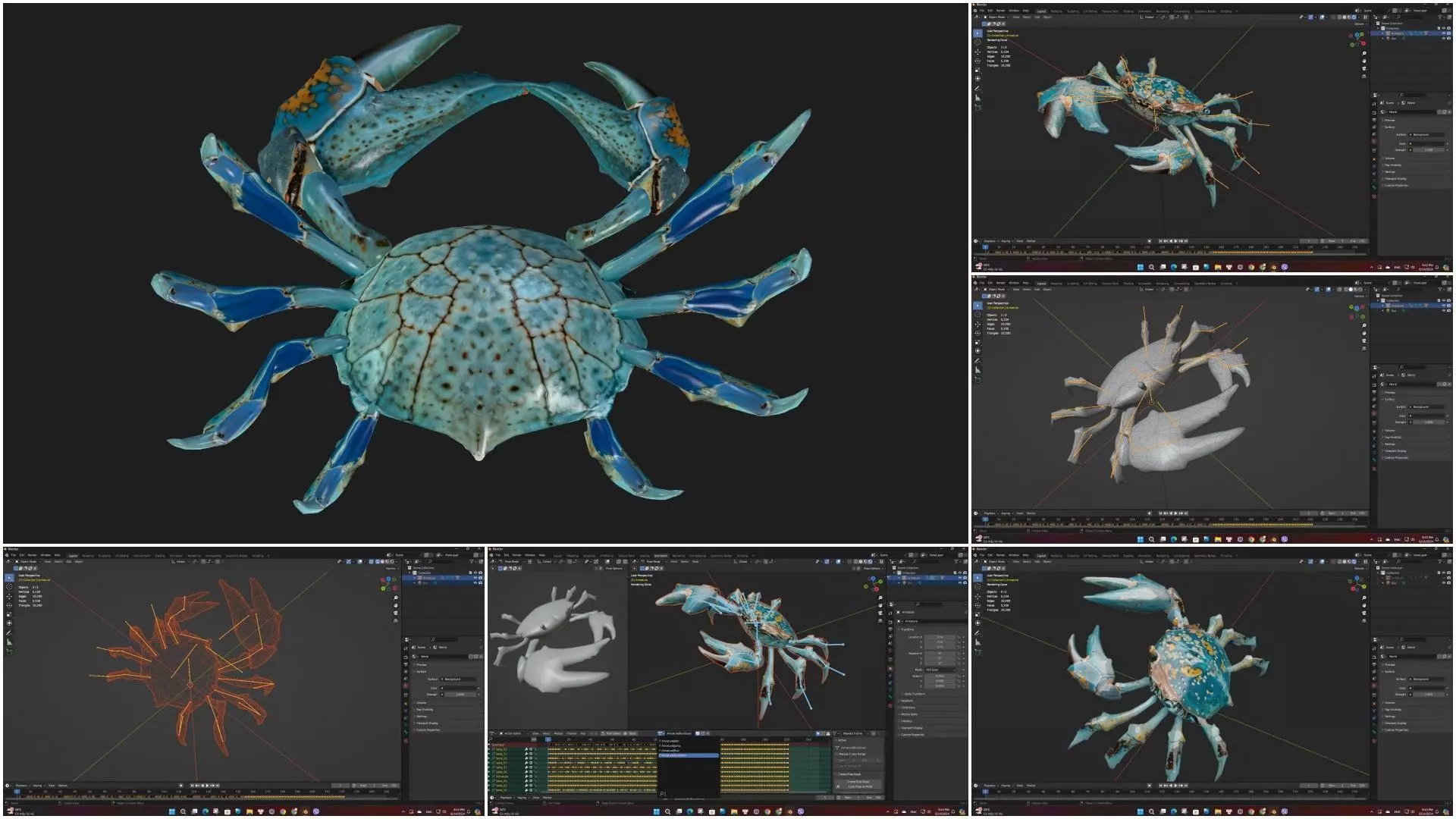Toggle Armature render camera icon in Animation window outliner

[x=965, y=578]
